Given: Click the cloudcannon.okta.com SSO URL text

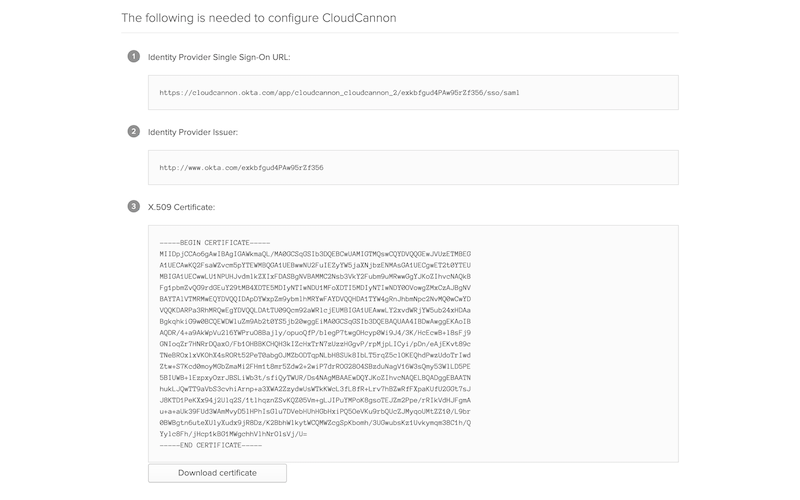Looking at the screenshot, I should pos(339,93).
